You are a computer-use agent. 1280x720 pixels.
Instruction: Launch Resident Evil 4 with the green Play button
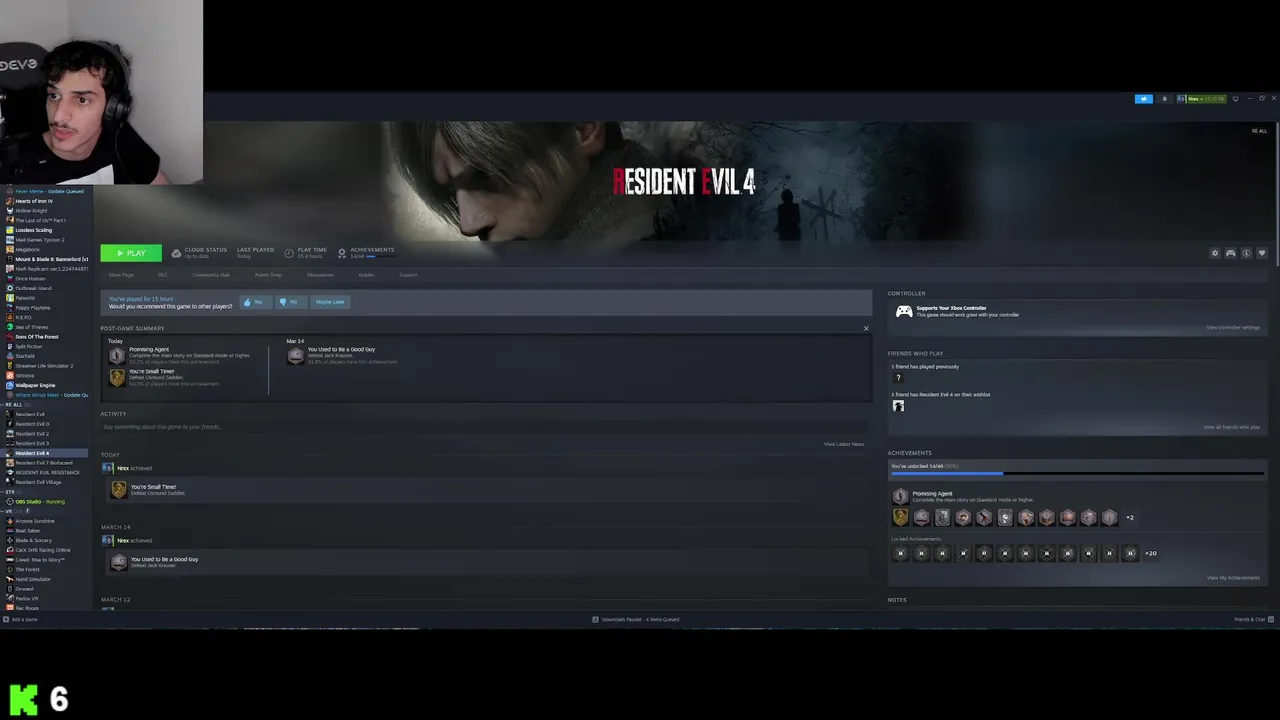(131, 253)
